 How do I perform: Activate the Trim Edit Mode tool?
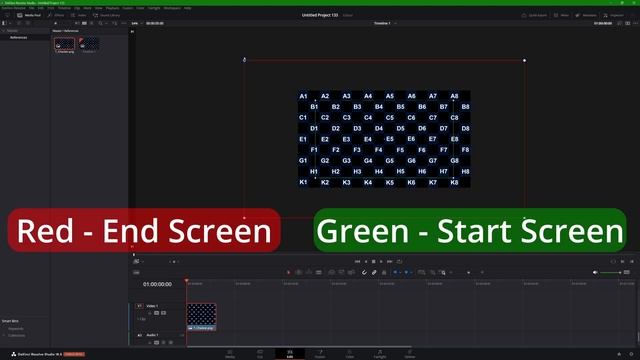pyautogui.click(x=299, y=272)
